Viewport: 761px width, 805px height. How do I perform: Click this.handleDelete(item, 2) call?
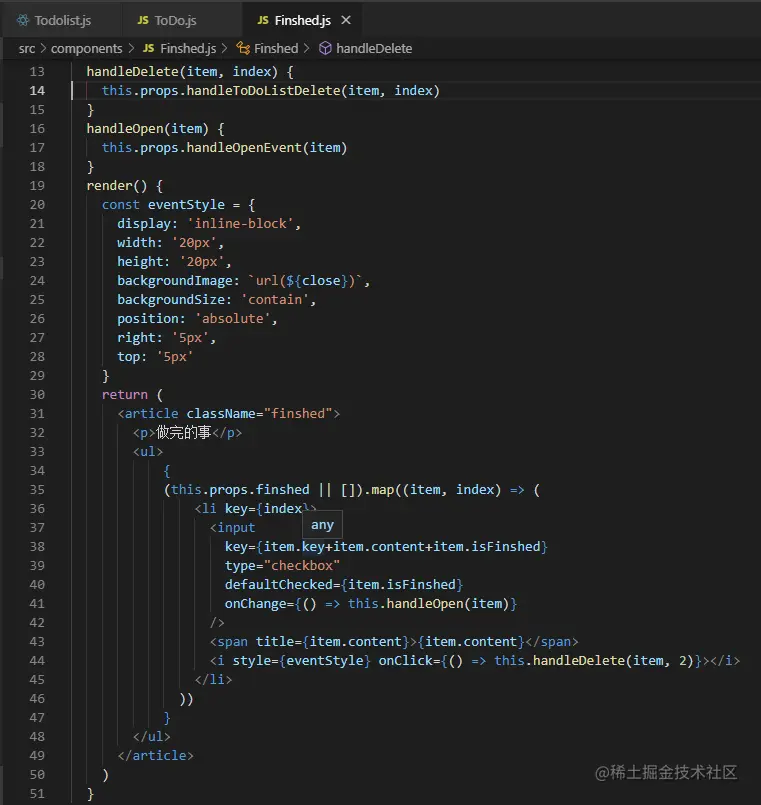tap(594, 661)
